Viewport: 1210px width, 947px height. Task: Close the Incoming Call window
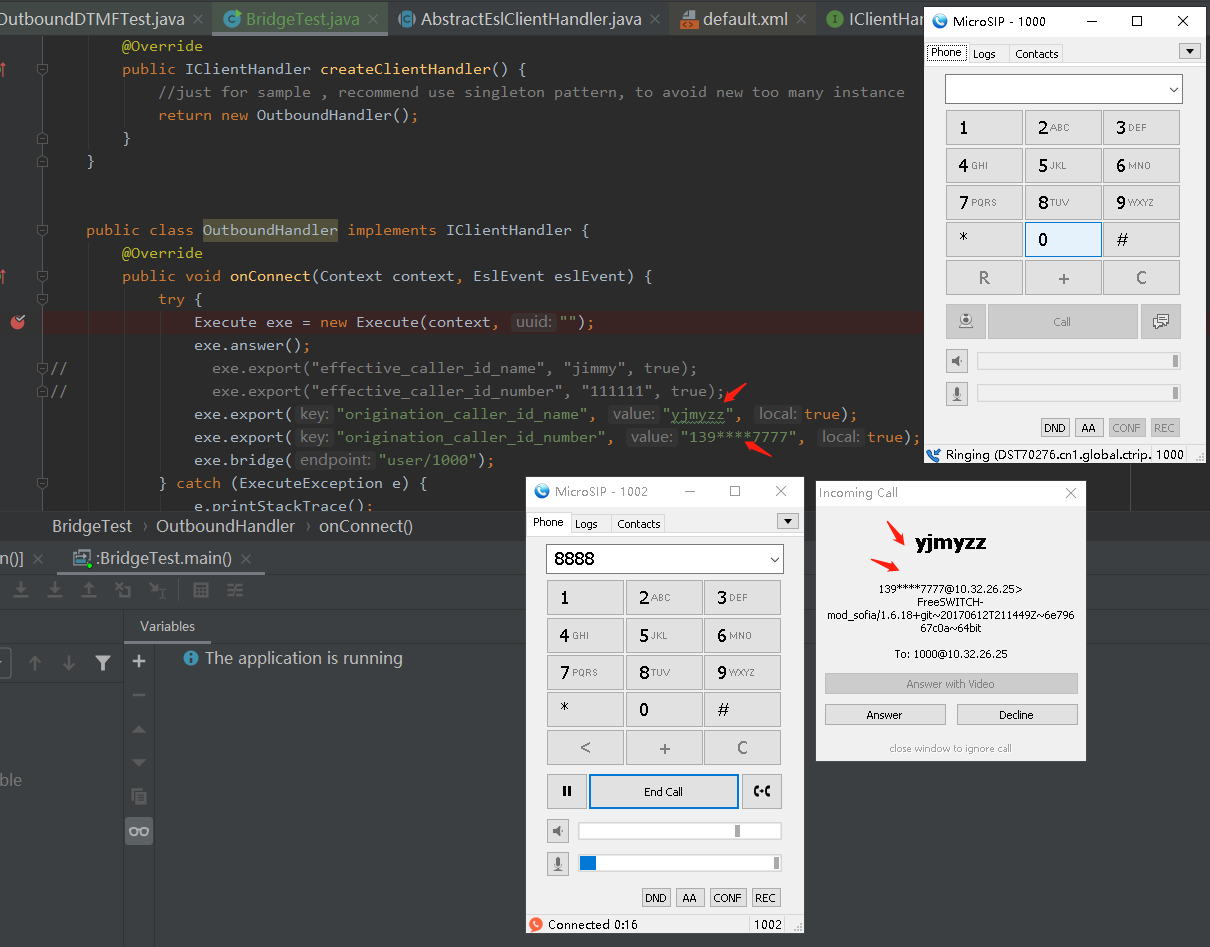click(x=1071, y=493)
